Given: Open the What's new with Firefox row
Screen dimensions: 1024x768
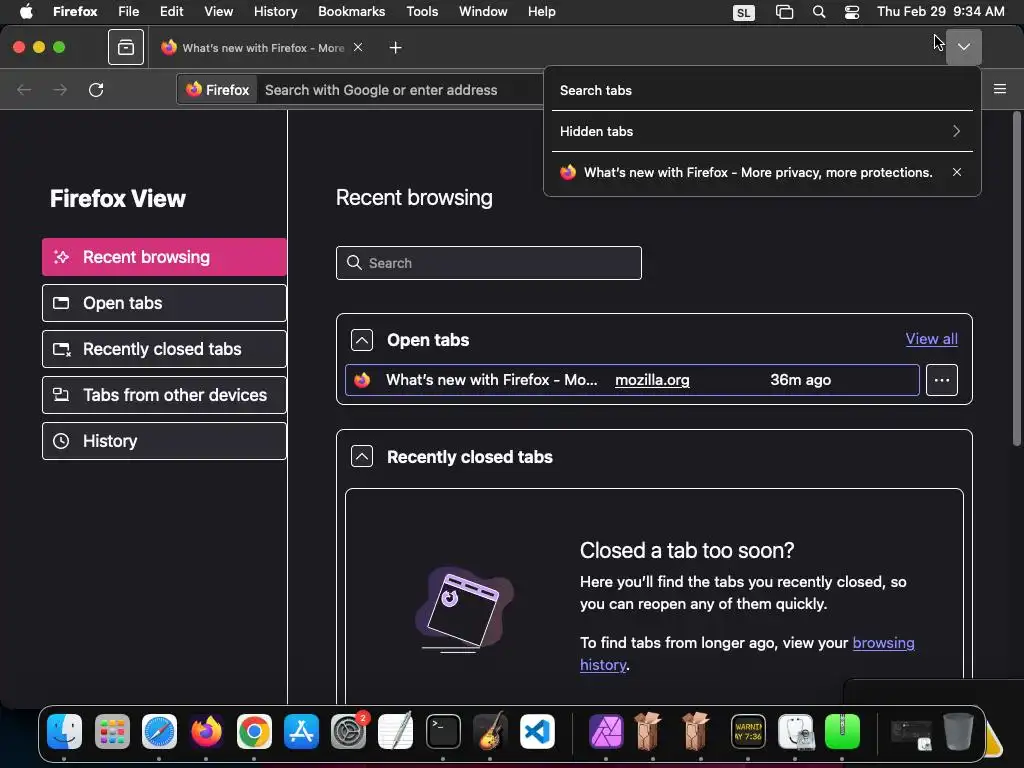Looking at the screenshot, I should pyautogui.click(x=632, y=380).
